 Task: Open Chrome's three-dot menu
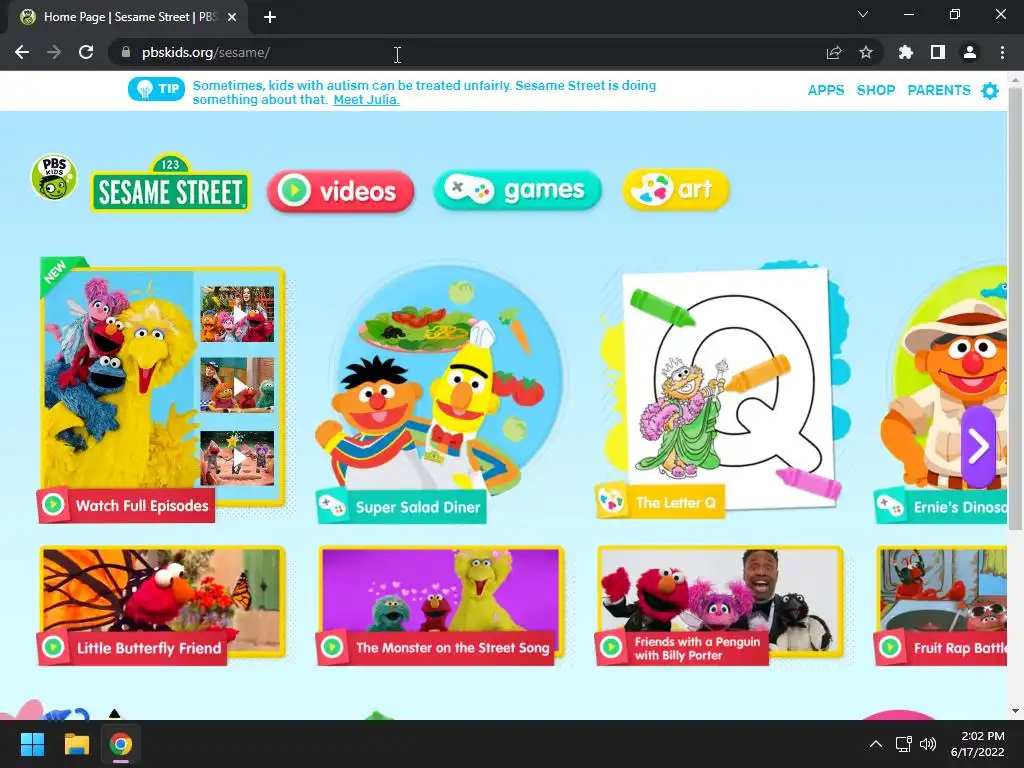click(1002, 52)
